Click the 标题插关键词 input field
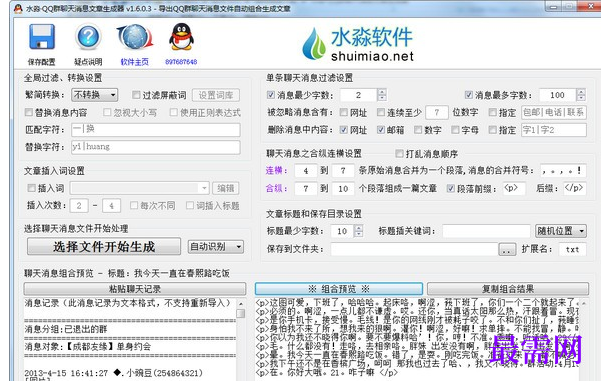 pyautogui.click(x=486, y=231)
